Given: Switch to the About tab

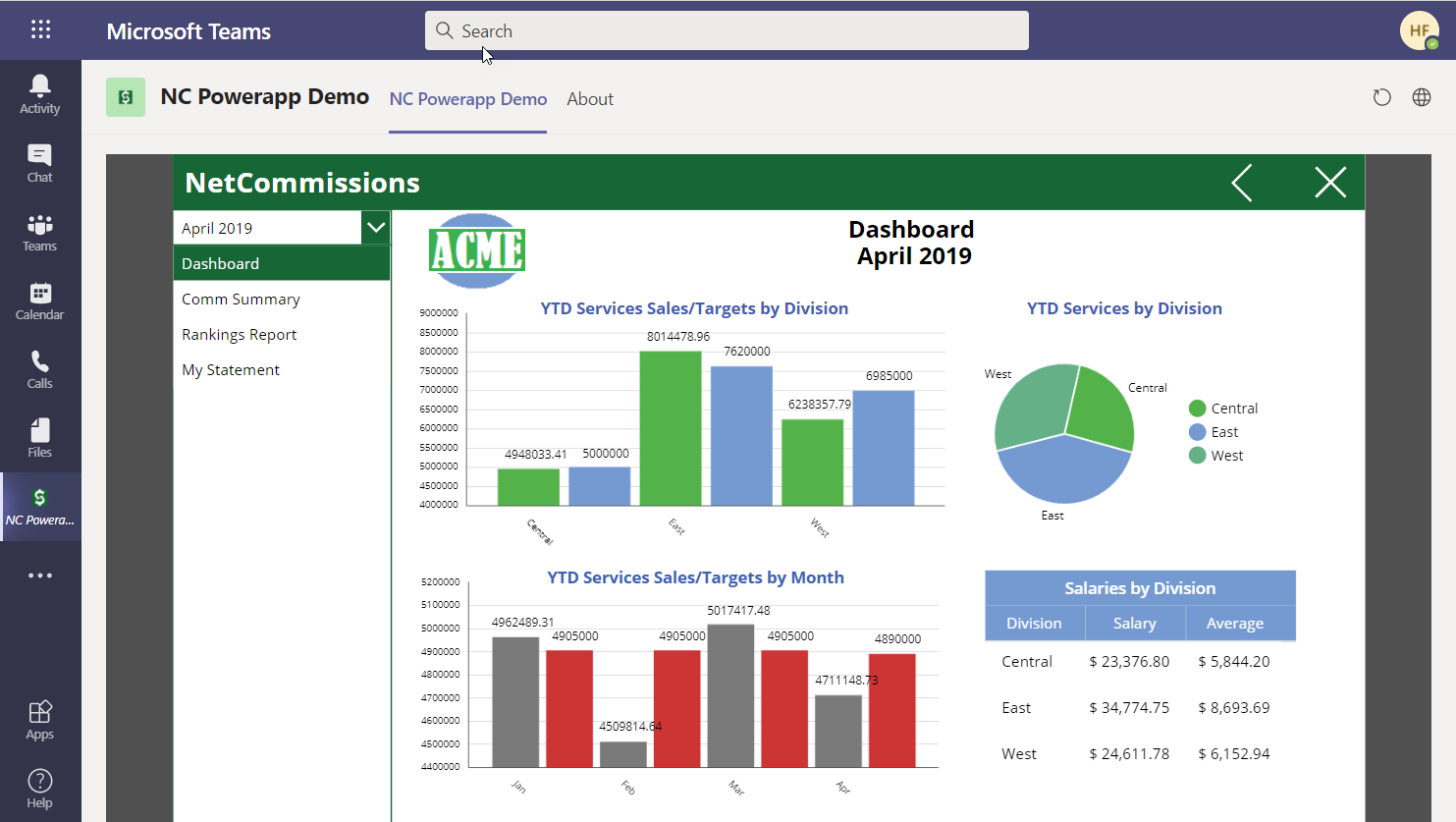Looking at the screenshot, I should click(x=589, y=99).
